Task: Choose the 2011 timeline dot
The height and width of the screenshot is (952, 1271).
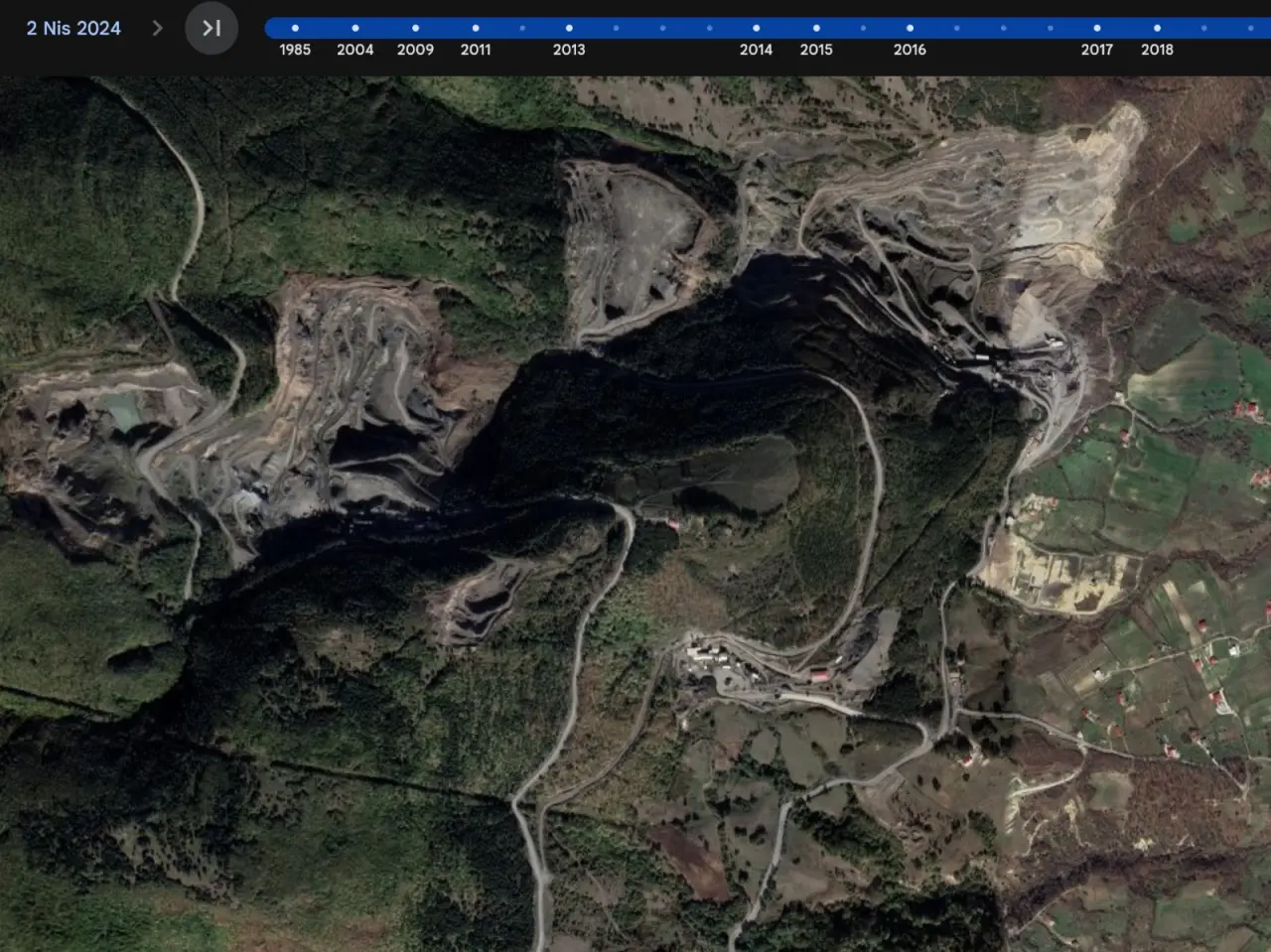Action: (476, 28)
